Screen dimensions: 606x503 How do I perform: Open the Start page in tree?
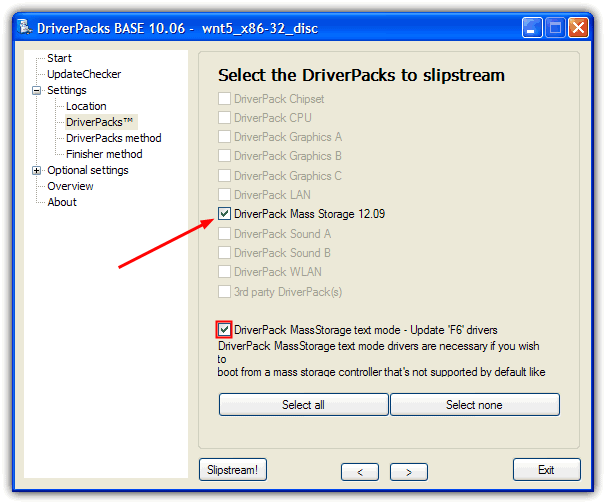(59, 58)
